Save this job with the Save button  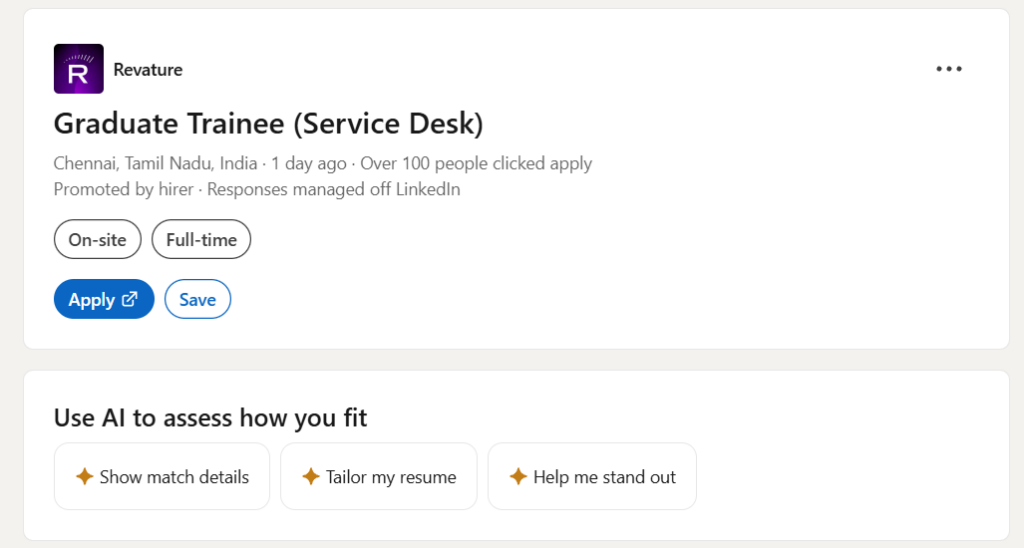coord(197,300)
